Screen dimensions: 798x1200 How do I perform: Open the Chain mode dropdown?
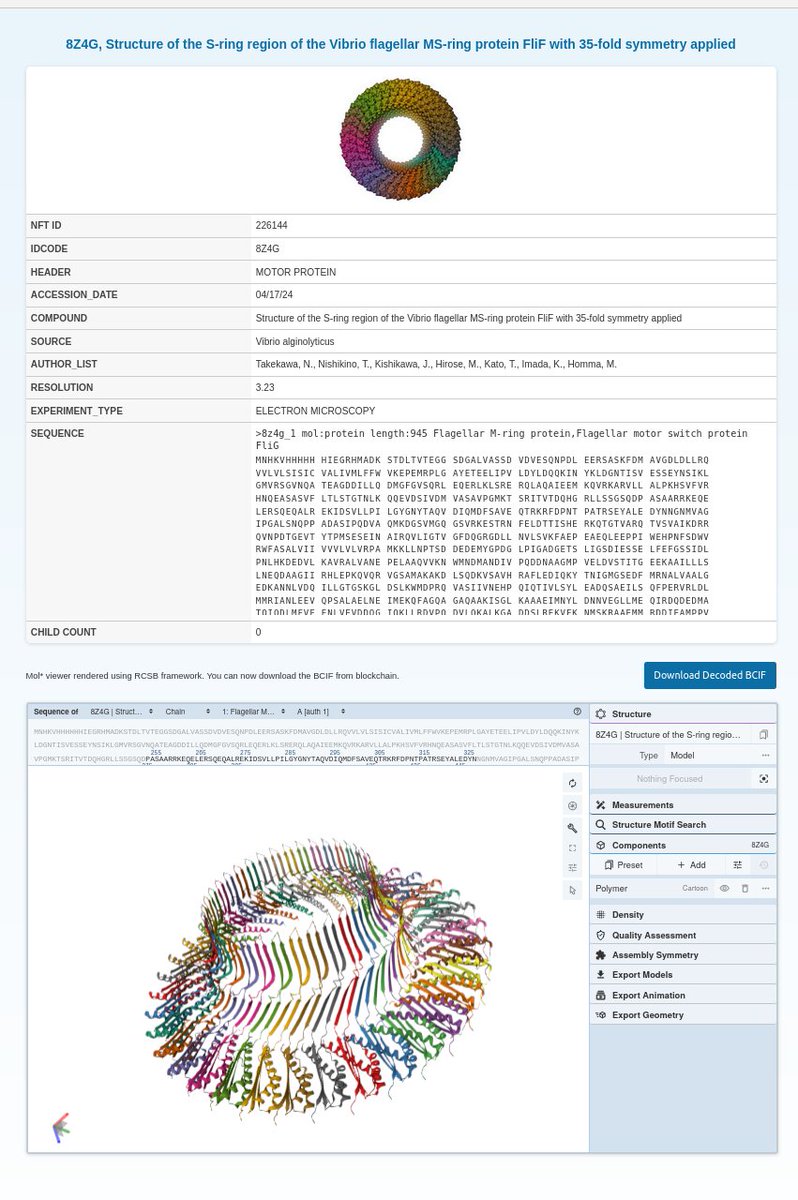(x=189, y=712)
